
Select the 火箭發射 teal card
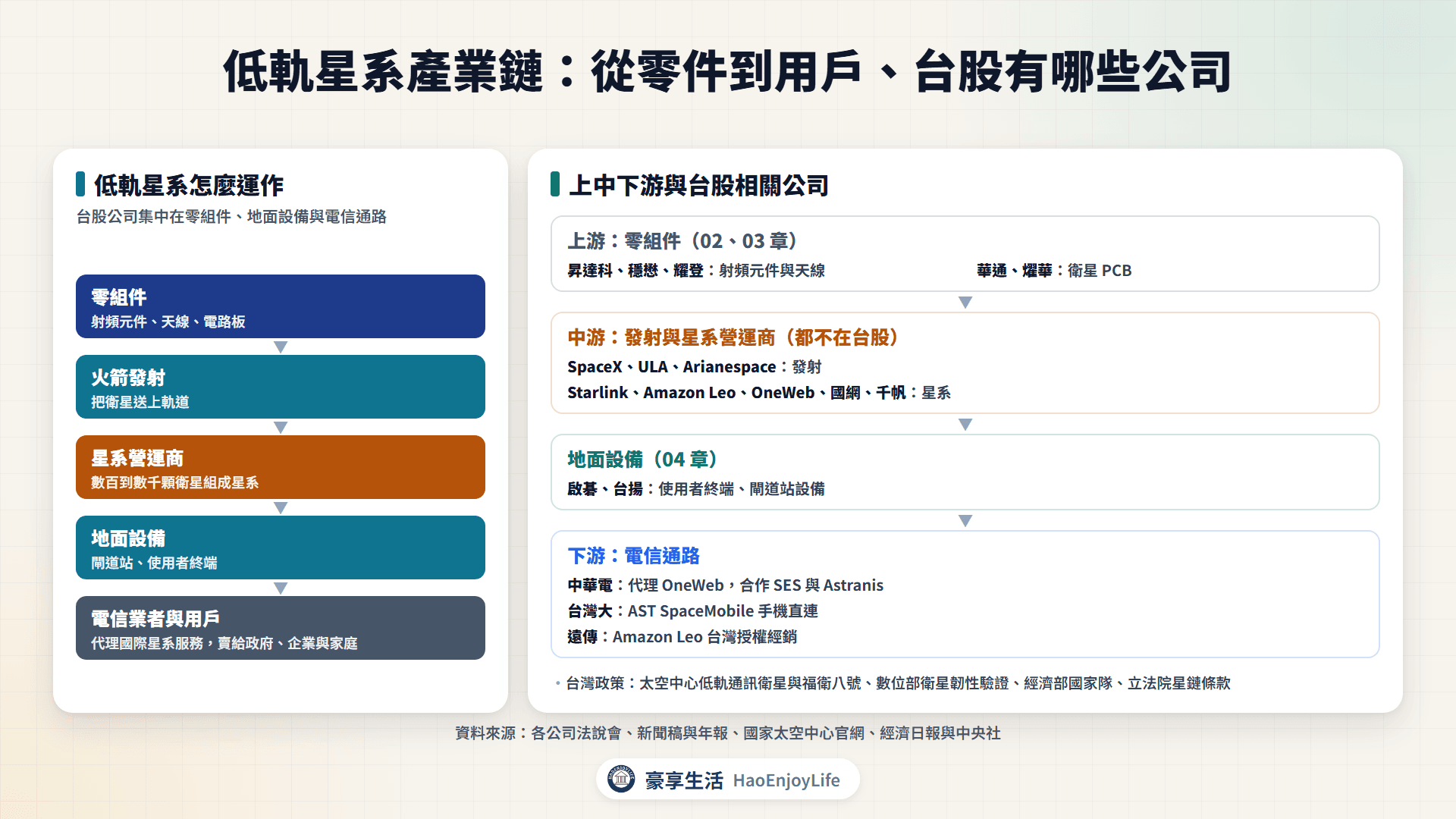281,387
